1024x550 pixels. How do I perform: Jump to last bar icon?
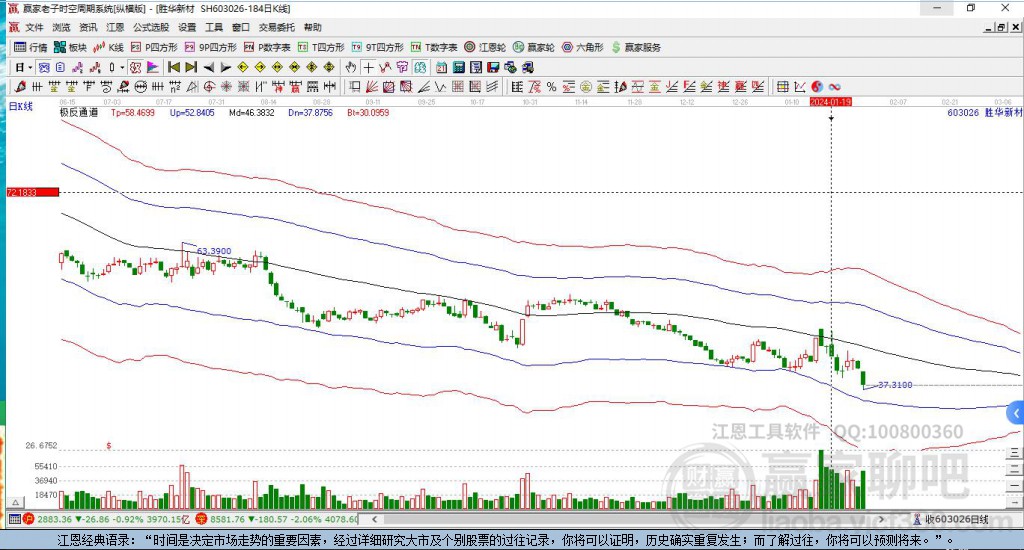pyautogui.click(x=191, y=67)
